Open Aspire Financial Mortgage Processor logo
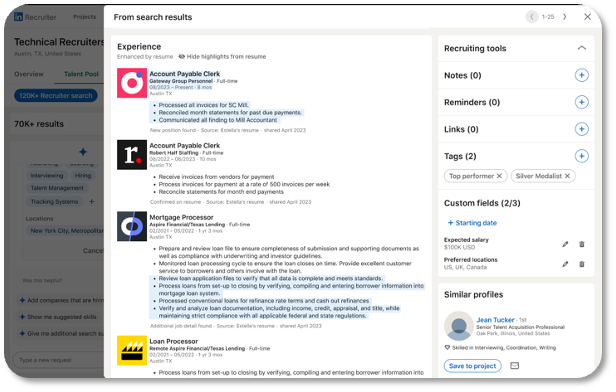616x392 pixels. [x=132, y=226]
